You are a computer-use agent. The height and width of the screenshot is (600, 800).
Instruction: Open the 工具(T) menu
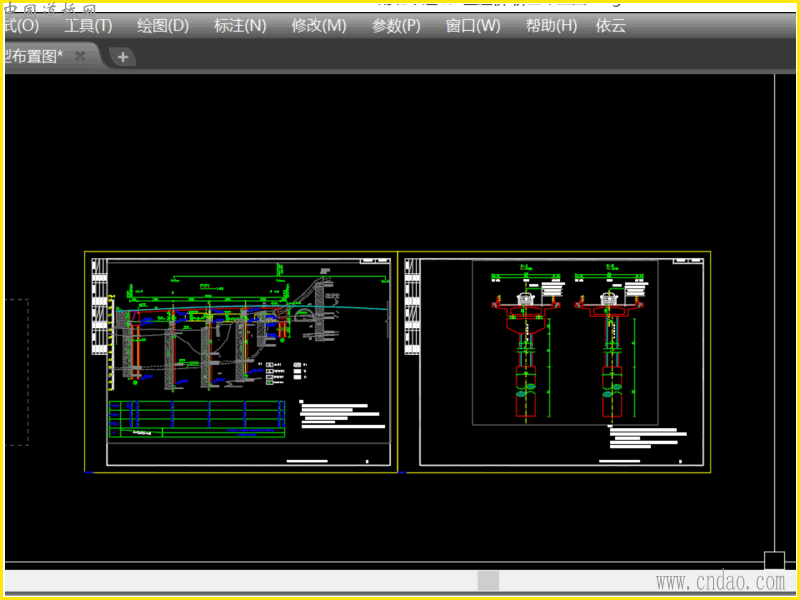[x=88, y=26]
